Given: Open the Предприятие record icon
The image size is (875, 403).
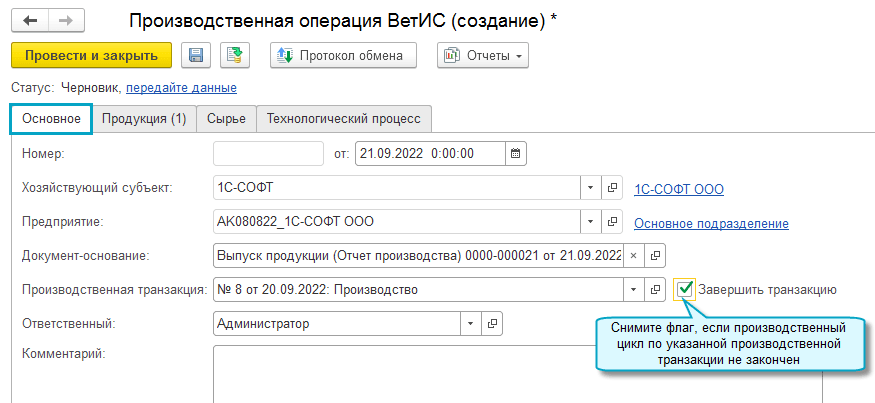Looking at the screenshot, I should [x=616, y=222].
